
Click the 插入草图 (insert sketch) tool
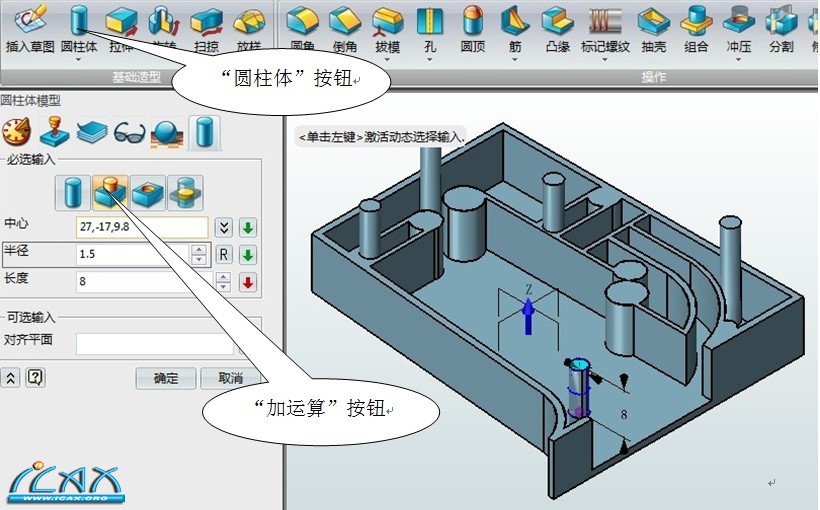pos(30,28)
